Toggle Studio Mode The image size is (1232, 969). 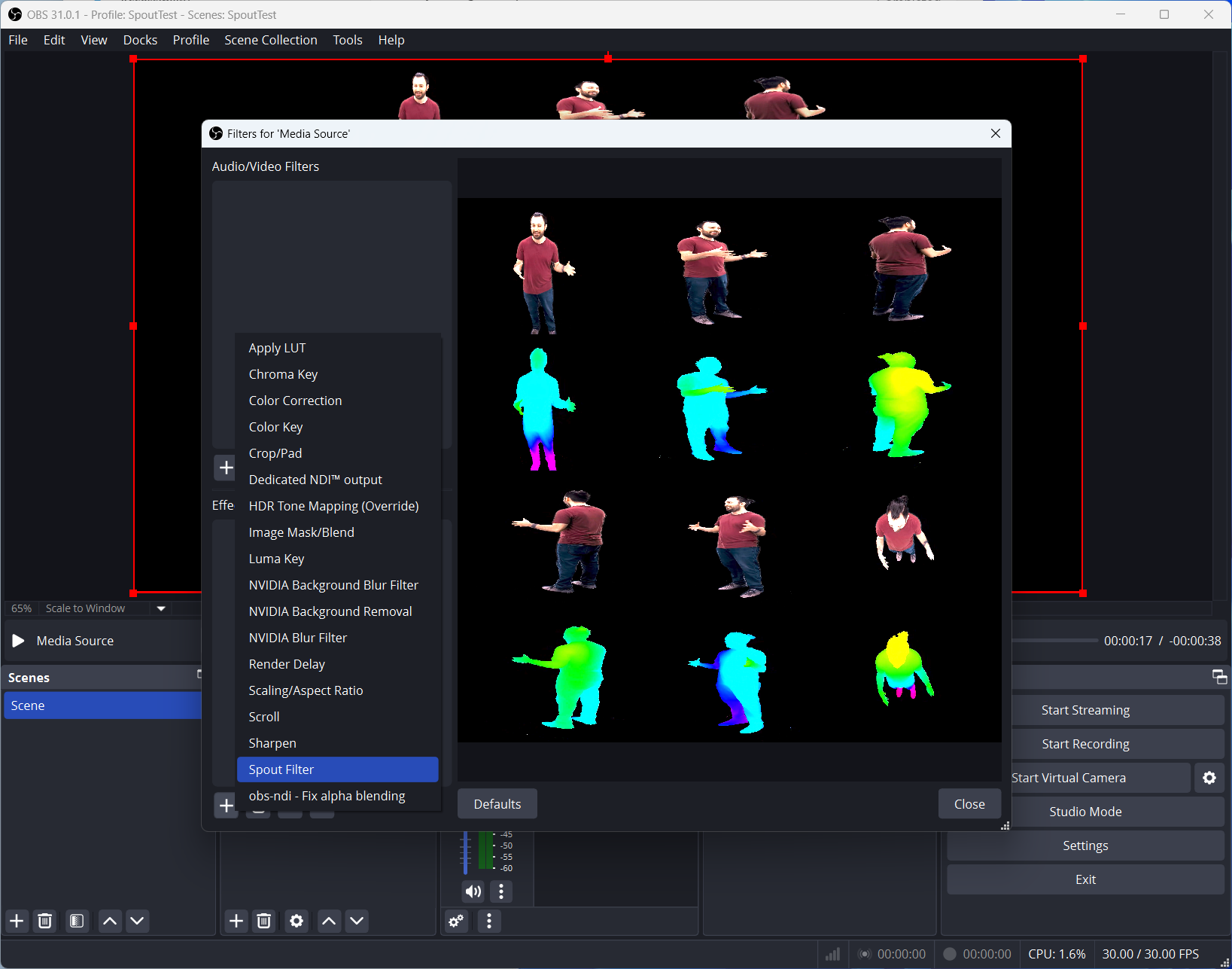(1084, 812)
